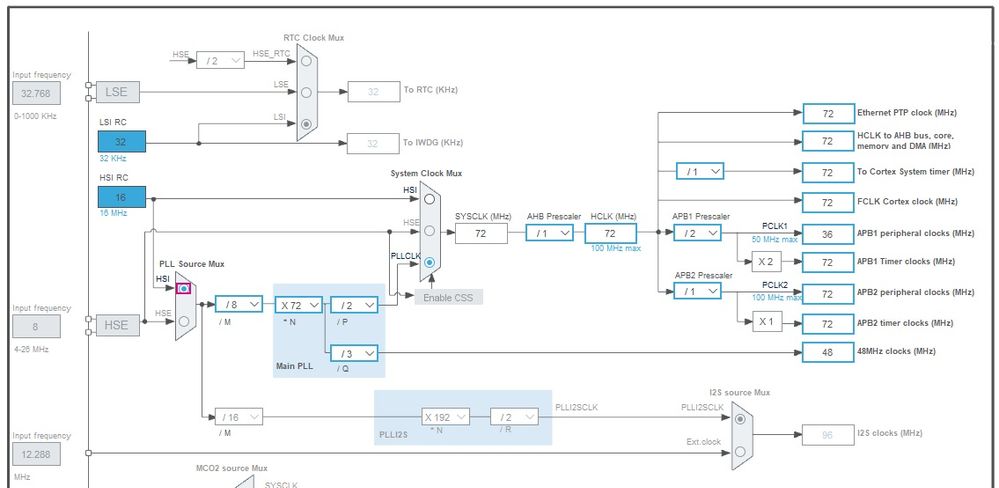Click the APB2 peripheral clocks 72 field
The width and height of the screenshot is (999, 488).
828,294
